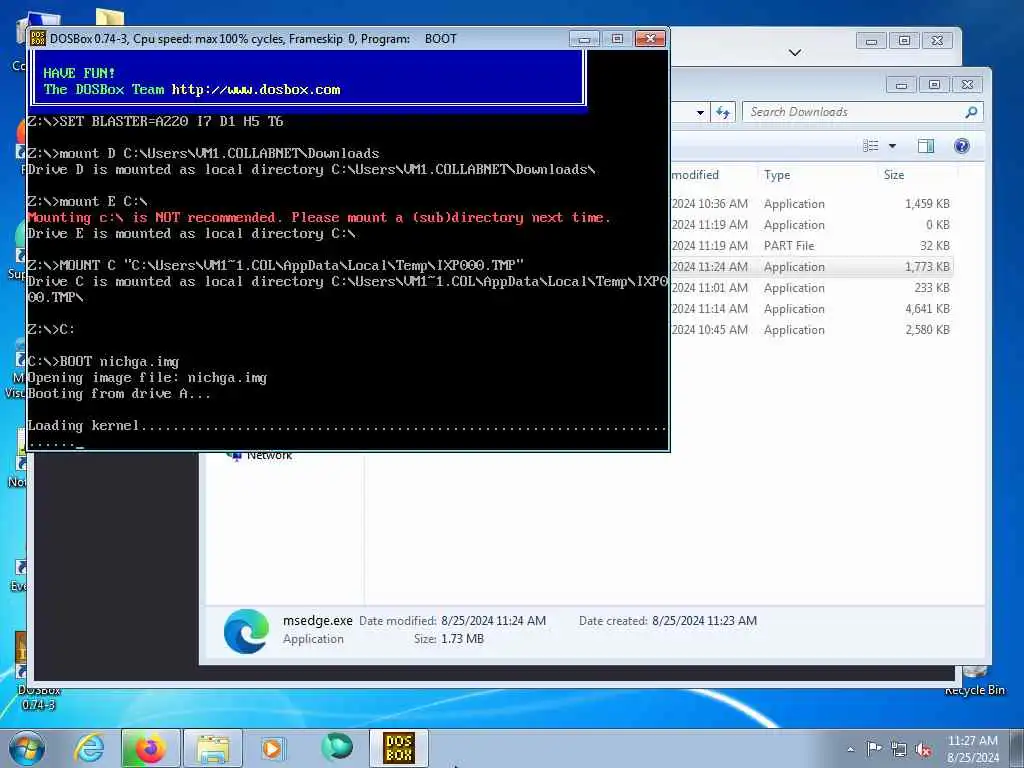Click the DOSBox title bar text

coord(253,39)
